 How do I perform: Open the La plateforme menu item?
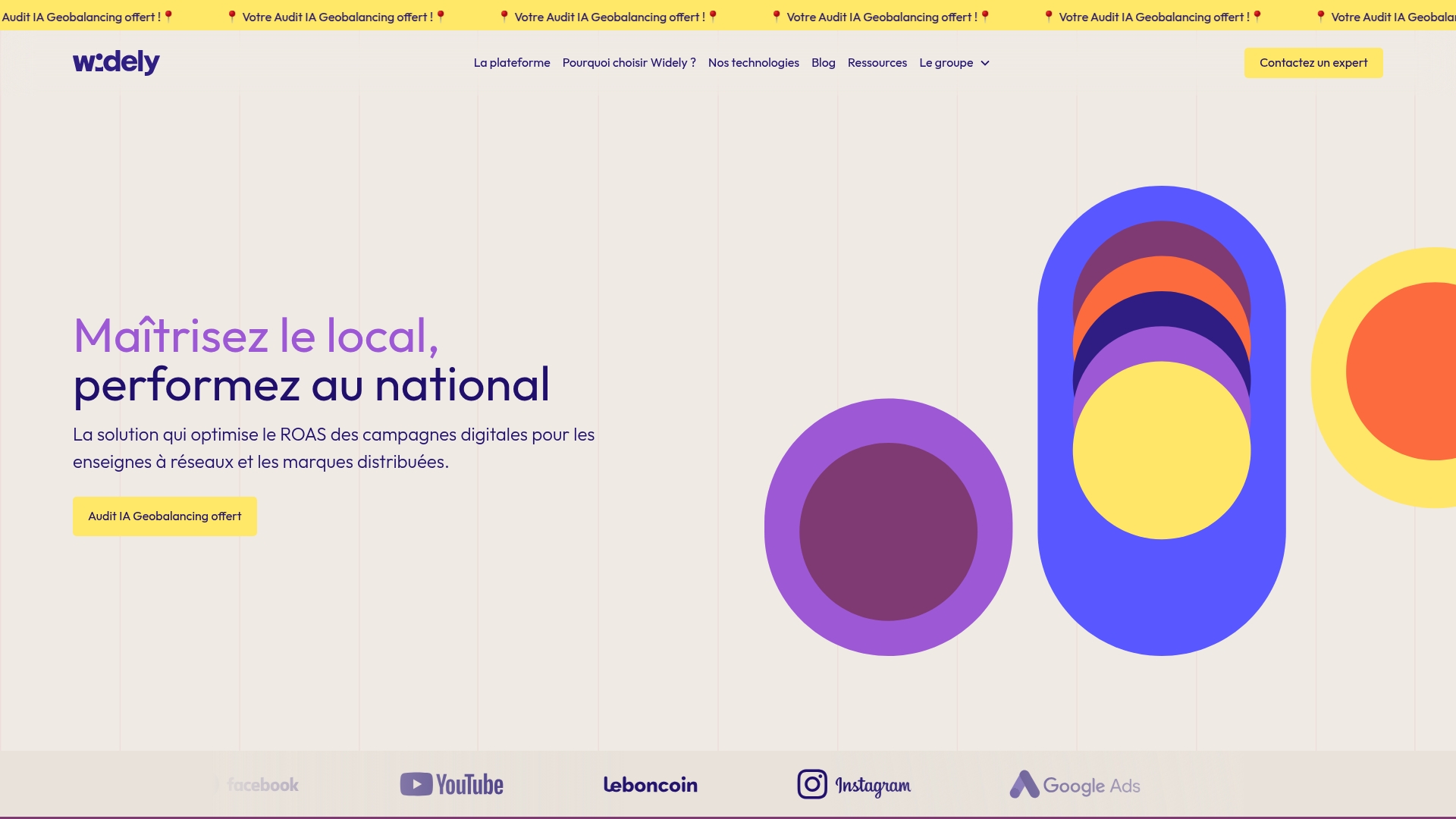click(x=512, y=63)
